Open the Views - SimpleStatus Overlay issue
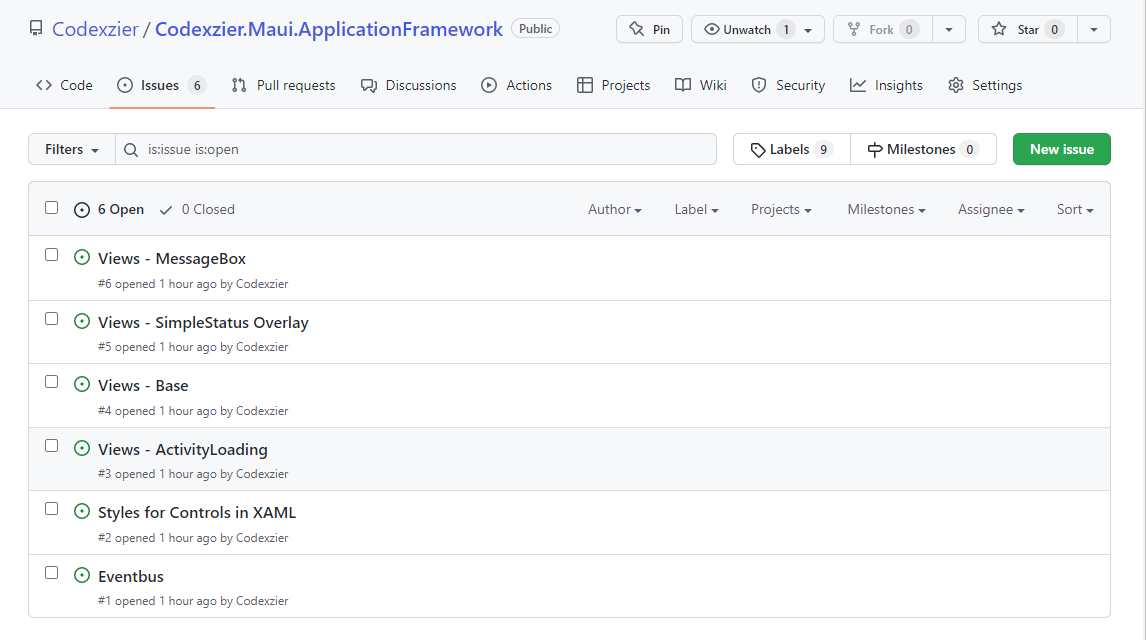The height and width of the screenshot is (640, 1146). [x=203, y=322]
